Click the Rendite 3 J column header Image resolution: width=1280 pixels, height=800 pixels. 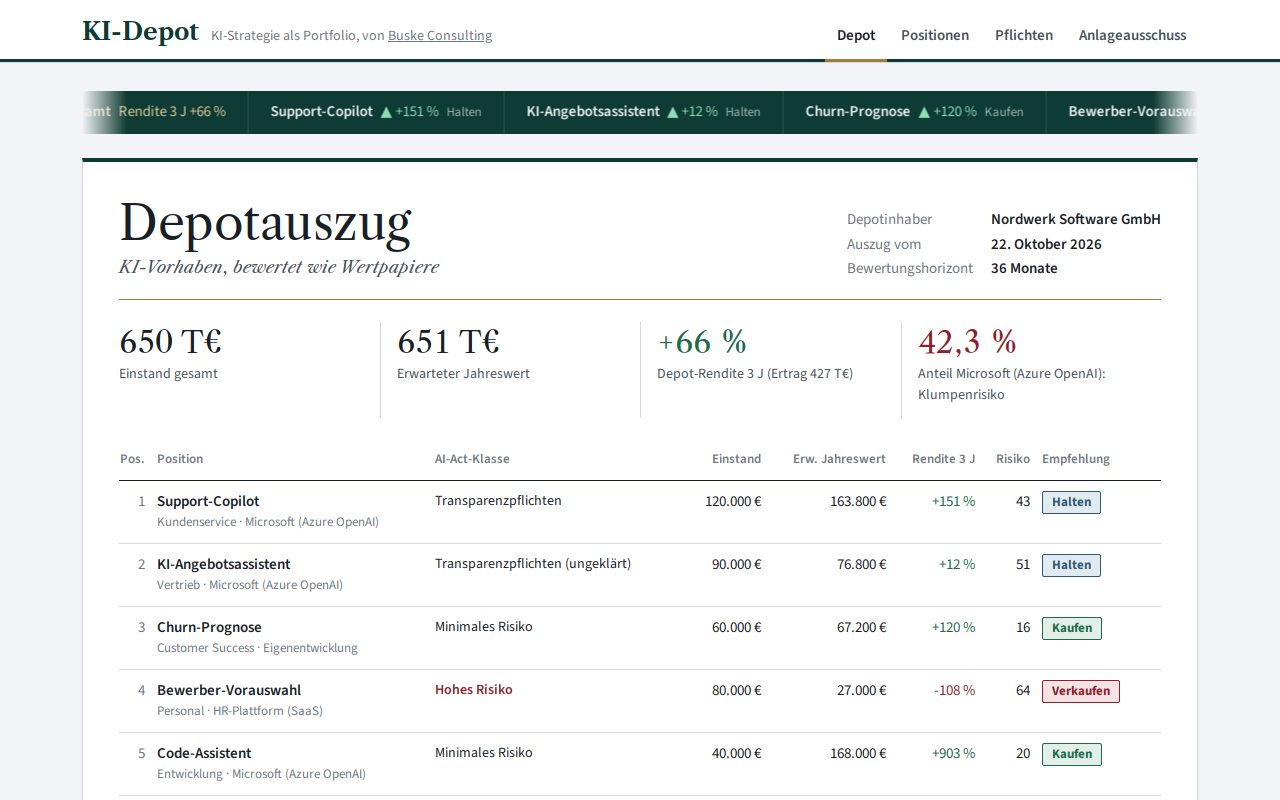tap(943, 459)
